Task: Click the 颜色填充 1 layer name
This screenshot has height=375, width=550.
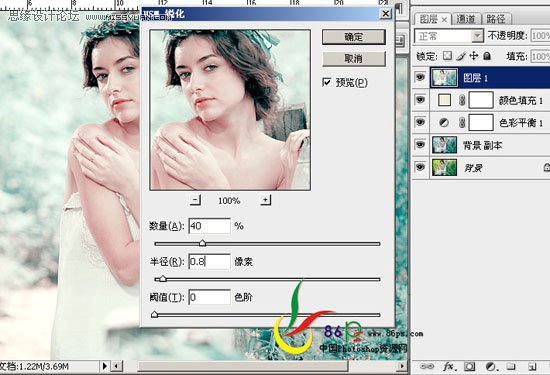Action: tap(521, 100)
